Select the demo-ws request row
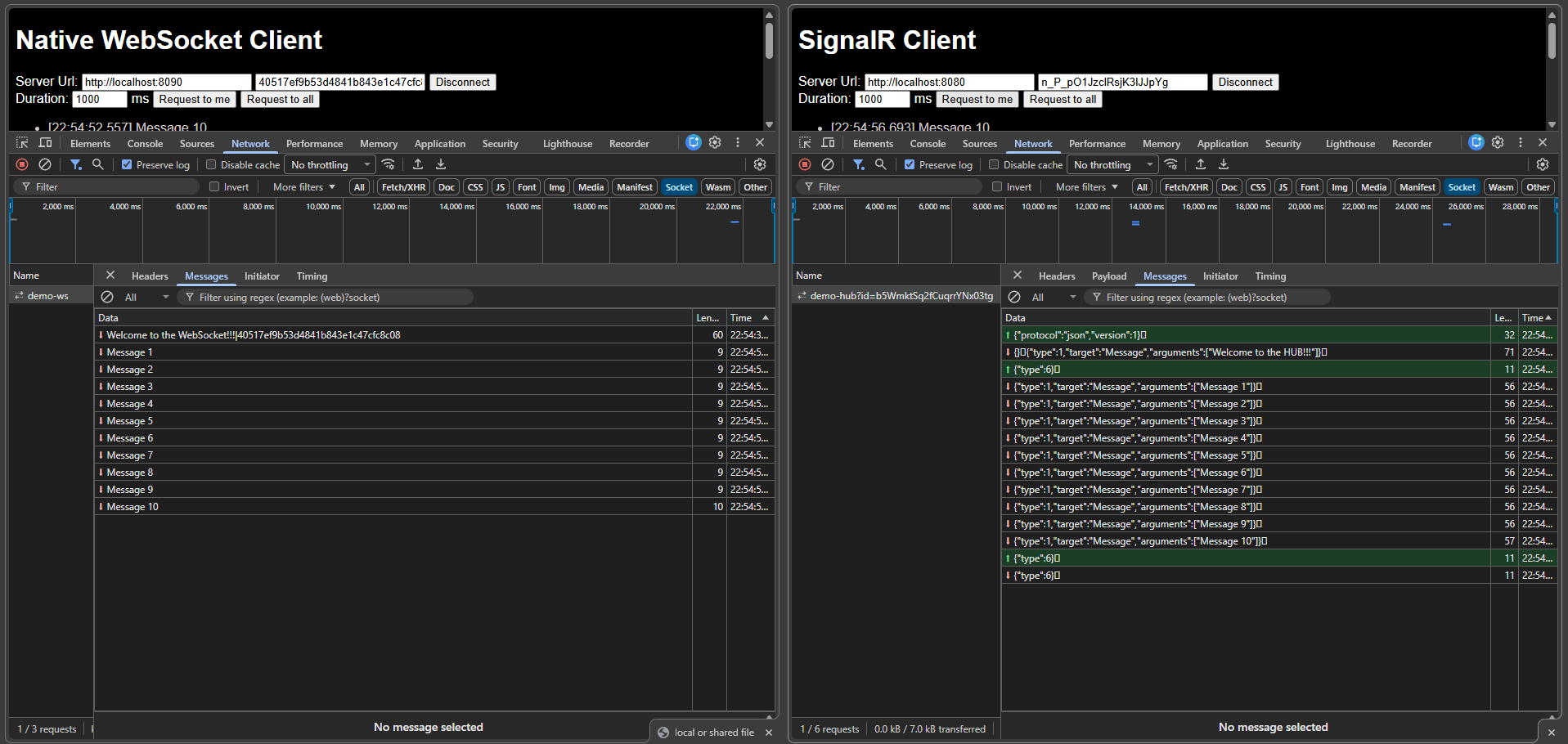 click(52, 296)
